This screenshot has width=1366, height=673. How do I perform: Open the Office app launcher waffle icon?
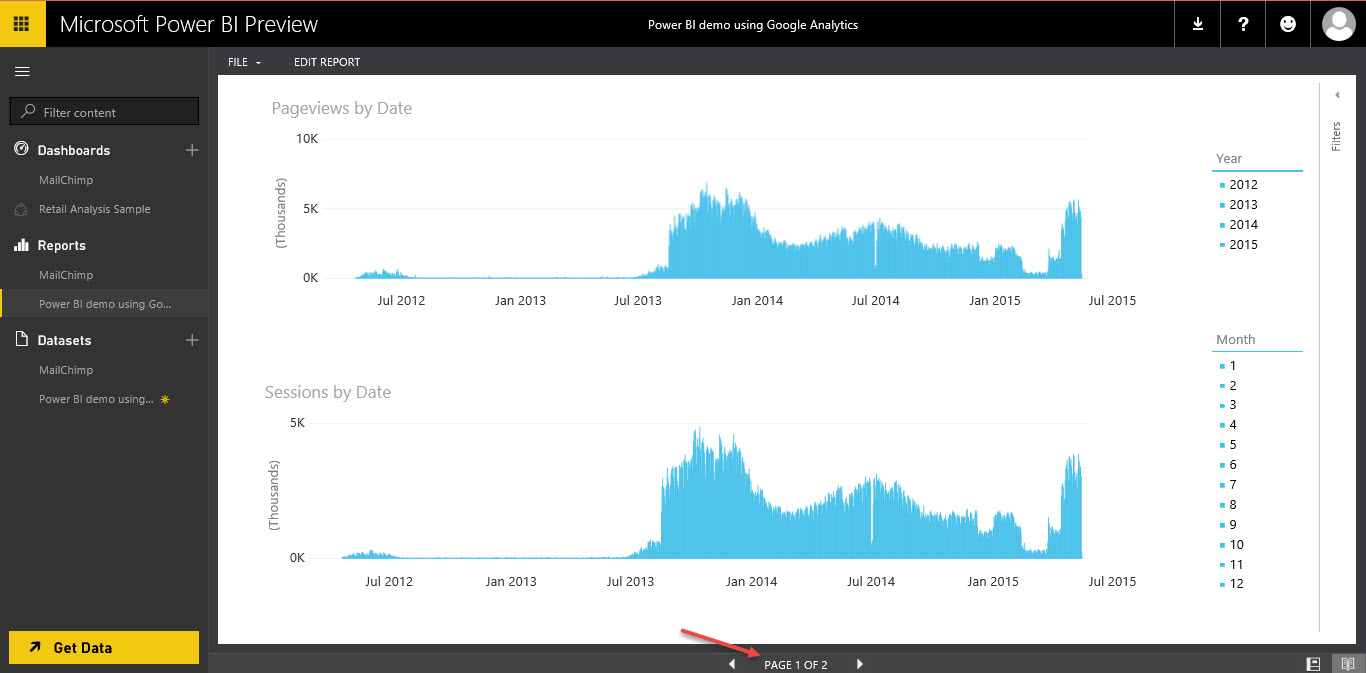tap(20, 23)
